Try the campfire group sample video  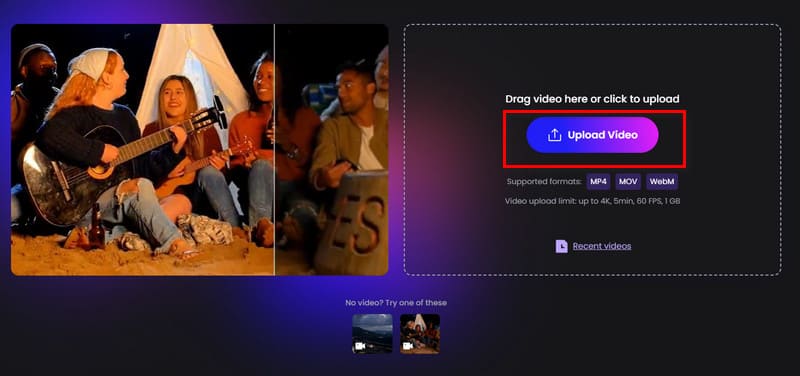(x=420, y=334)
